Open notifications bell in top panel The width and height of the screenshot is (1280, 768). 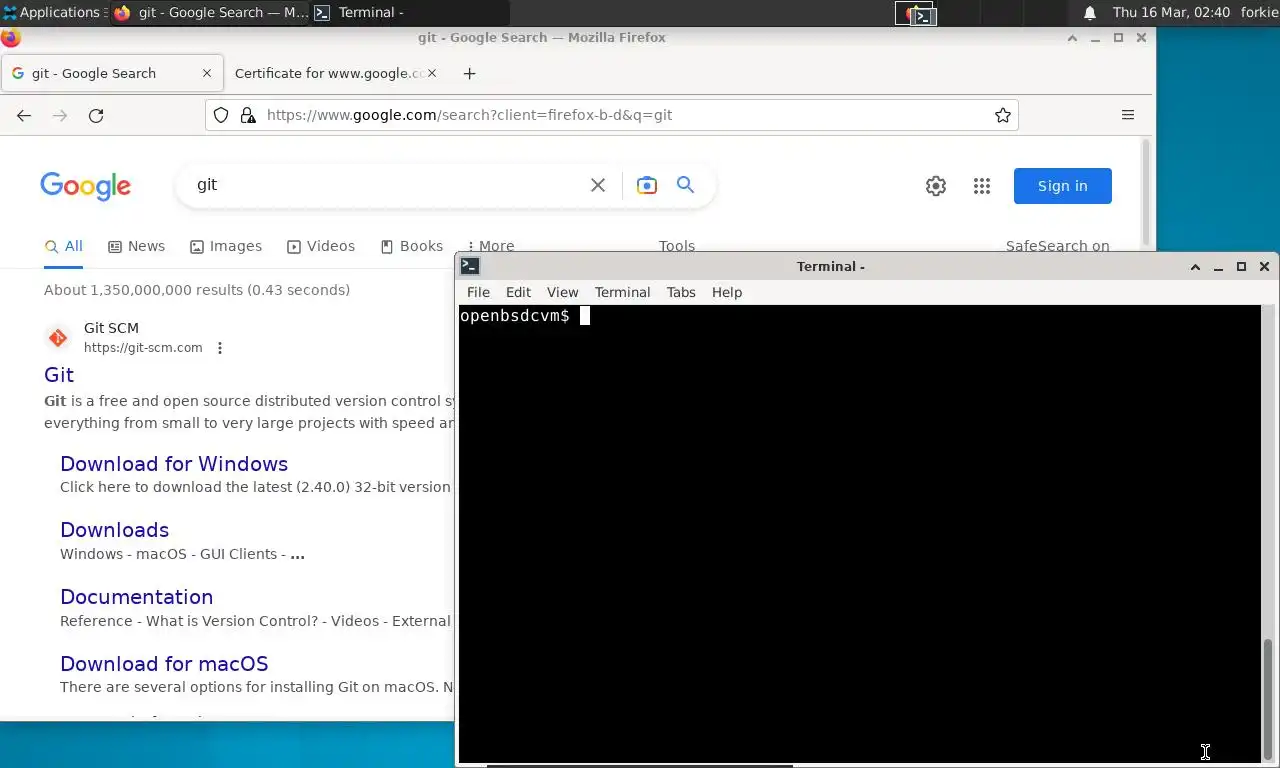pos(1090,13)
